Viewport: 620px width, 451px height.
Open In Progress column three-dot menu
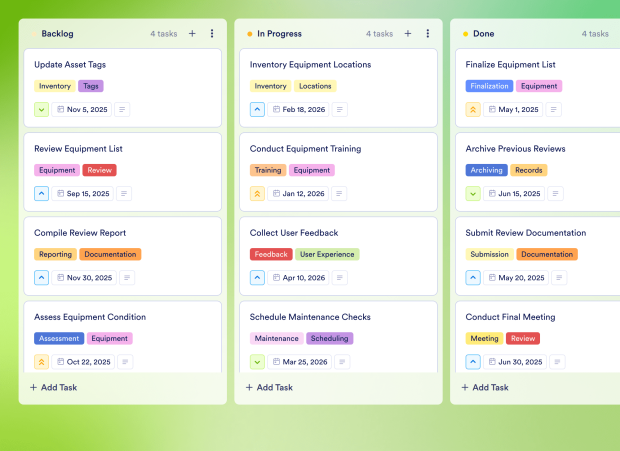(x=428, y=33)
